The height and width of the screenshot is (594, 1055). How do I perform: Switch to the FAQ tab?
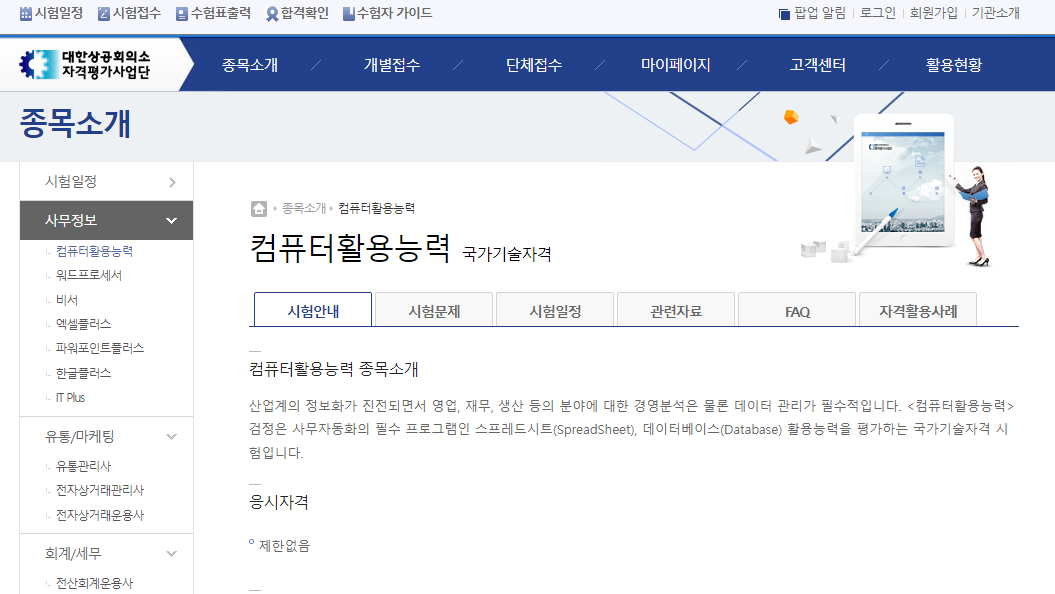(x=797, y=309)
